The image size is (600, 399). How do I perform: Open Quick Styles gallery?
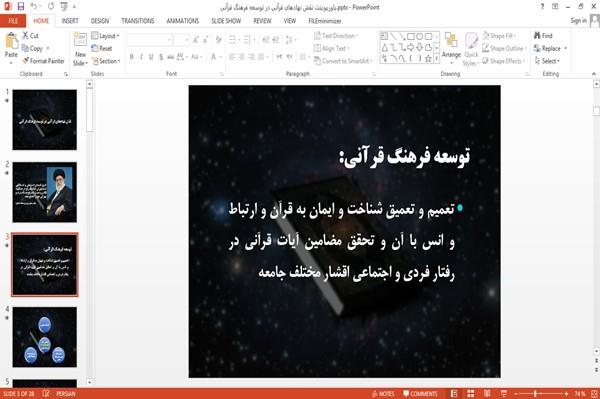(471, 49)
